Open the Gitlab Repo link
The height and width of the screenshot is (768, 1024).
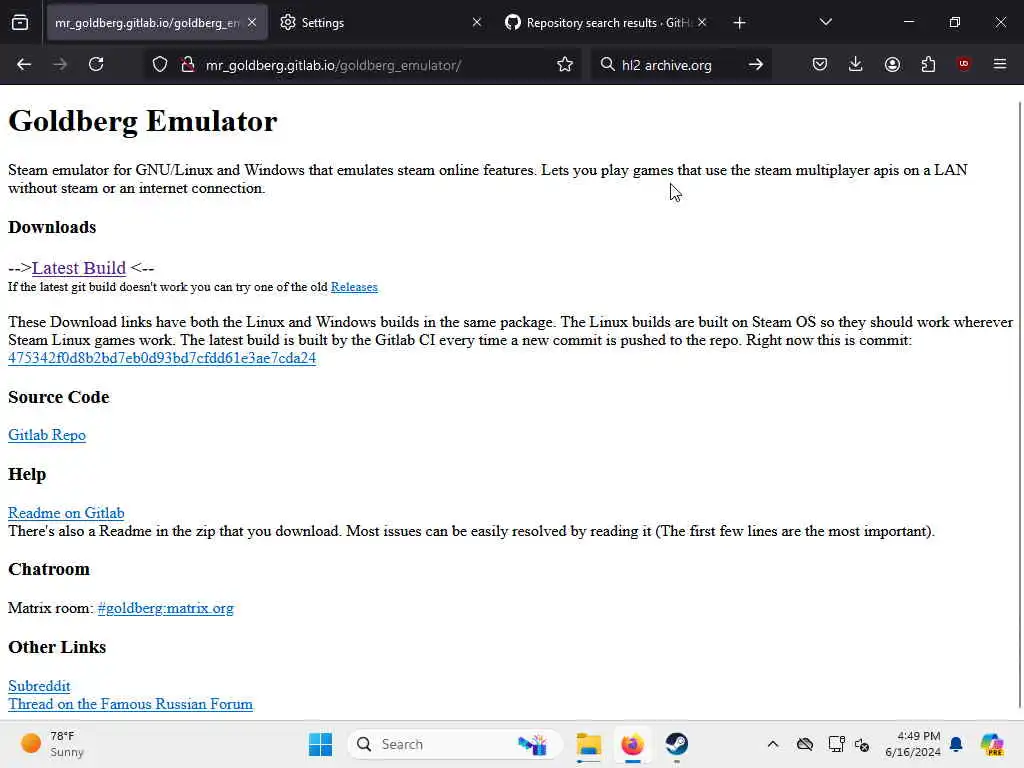[x=47, y=435]
